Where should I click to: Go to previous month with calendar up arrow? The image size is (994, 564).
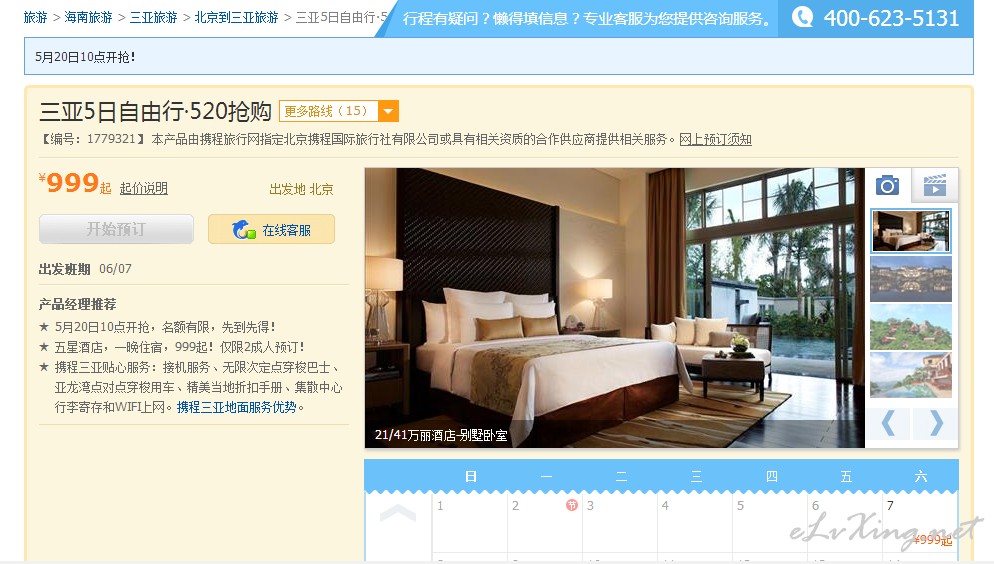click(398, 513)
